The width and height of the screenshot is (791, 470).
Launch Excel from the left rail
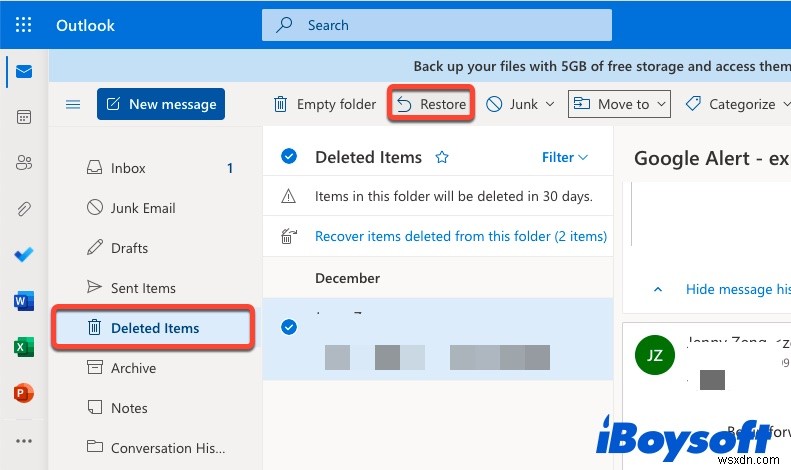pos(24,347)
